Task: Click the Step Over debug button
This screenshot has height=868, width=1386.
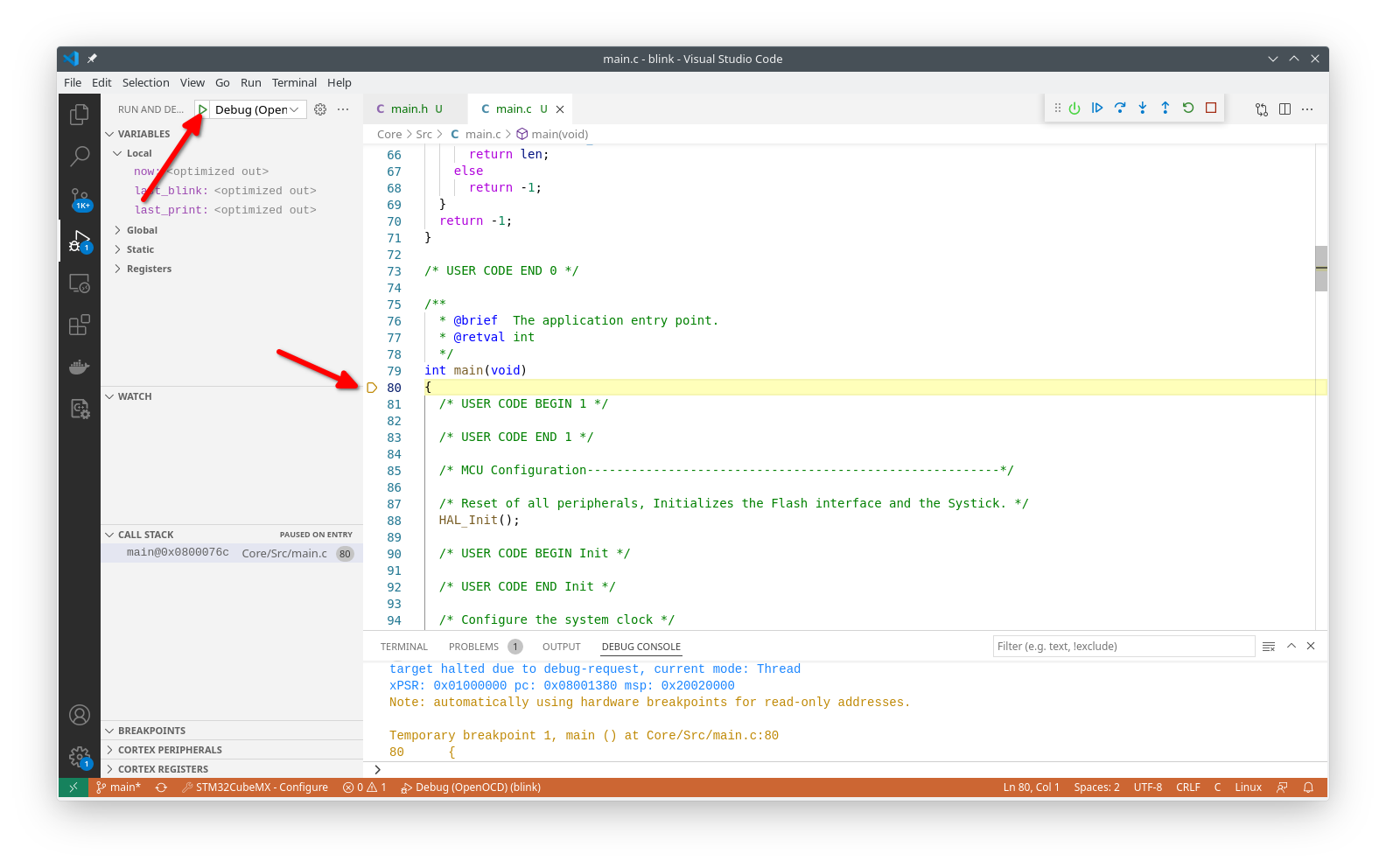Action: 1120,108
